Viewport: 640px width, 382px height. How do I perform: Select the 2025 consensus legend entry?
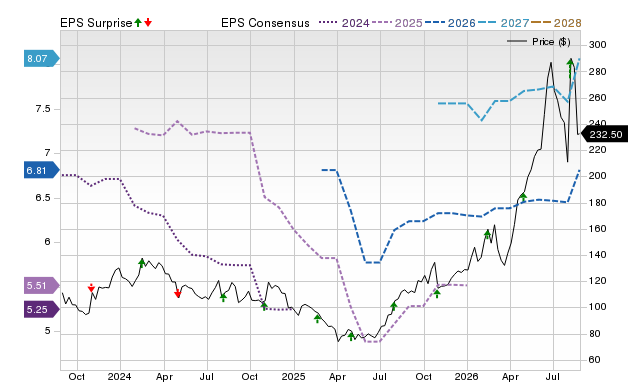tap(397, 23)
